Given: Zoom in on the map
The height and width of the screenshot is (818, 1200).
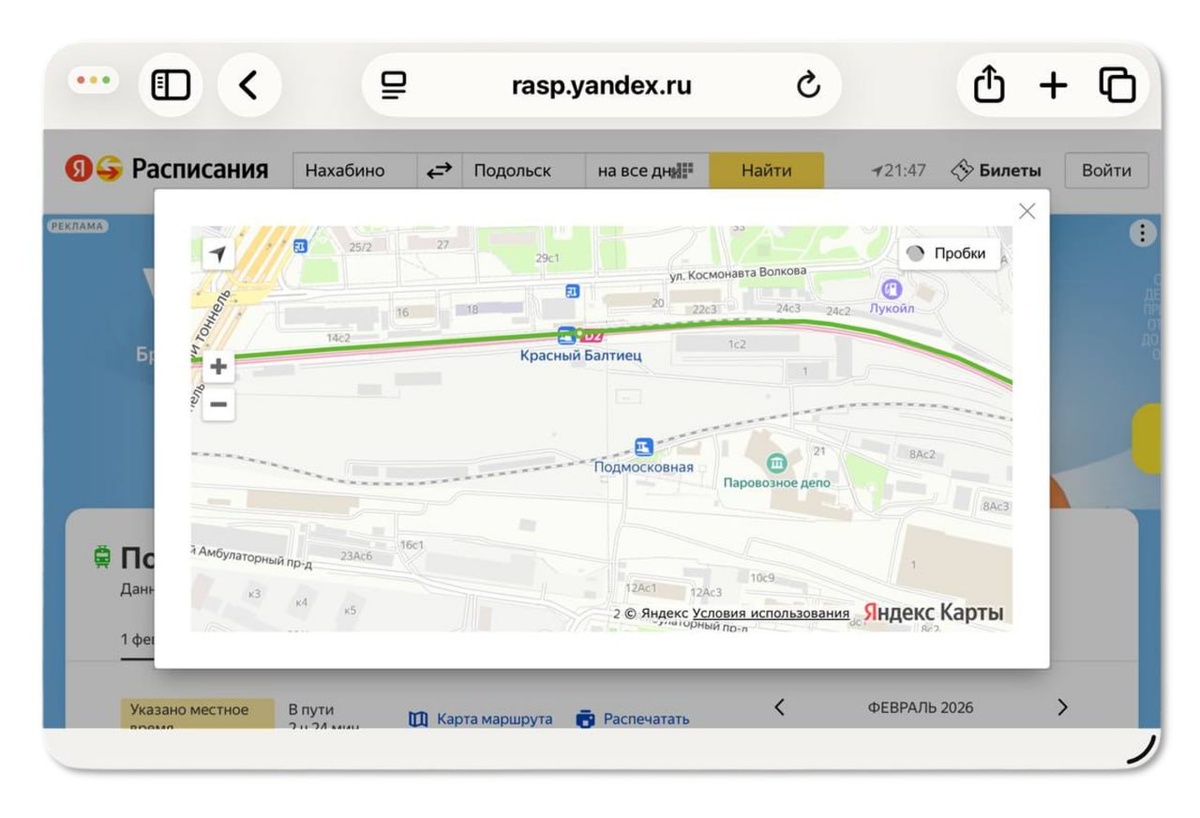Looking at the screenshot, I should [218, 367].
